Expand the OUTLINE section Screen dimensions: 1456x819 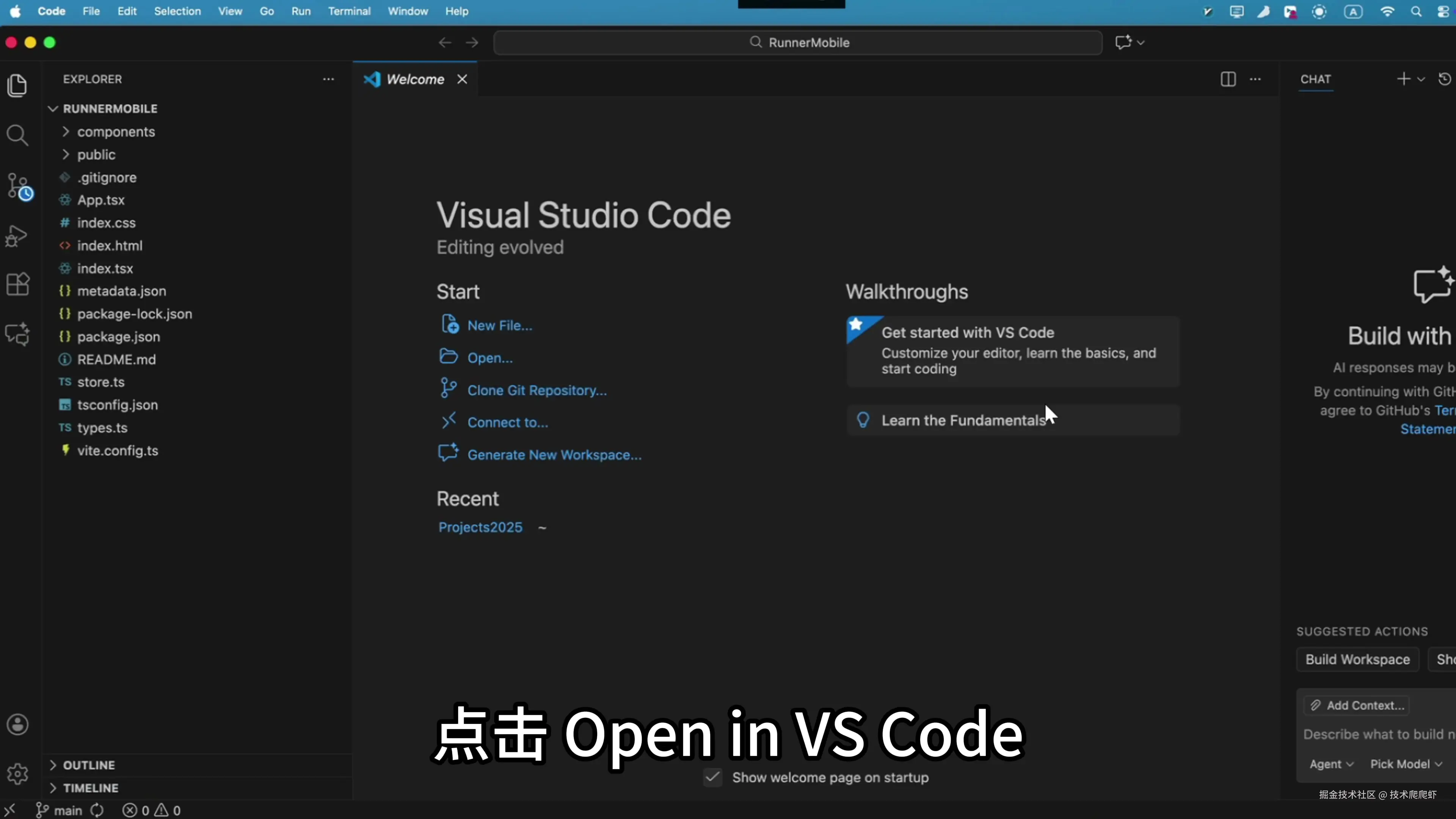coord(89,765)
